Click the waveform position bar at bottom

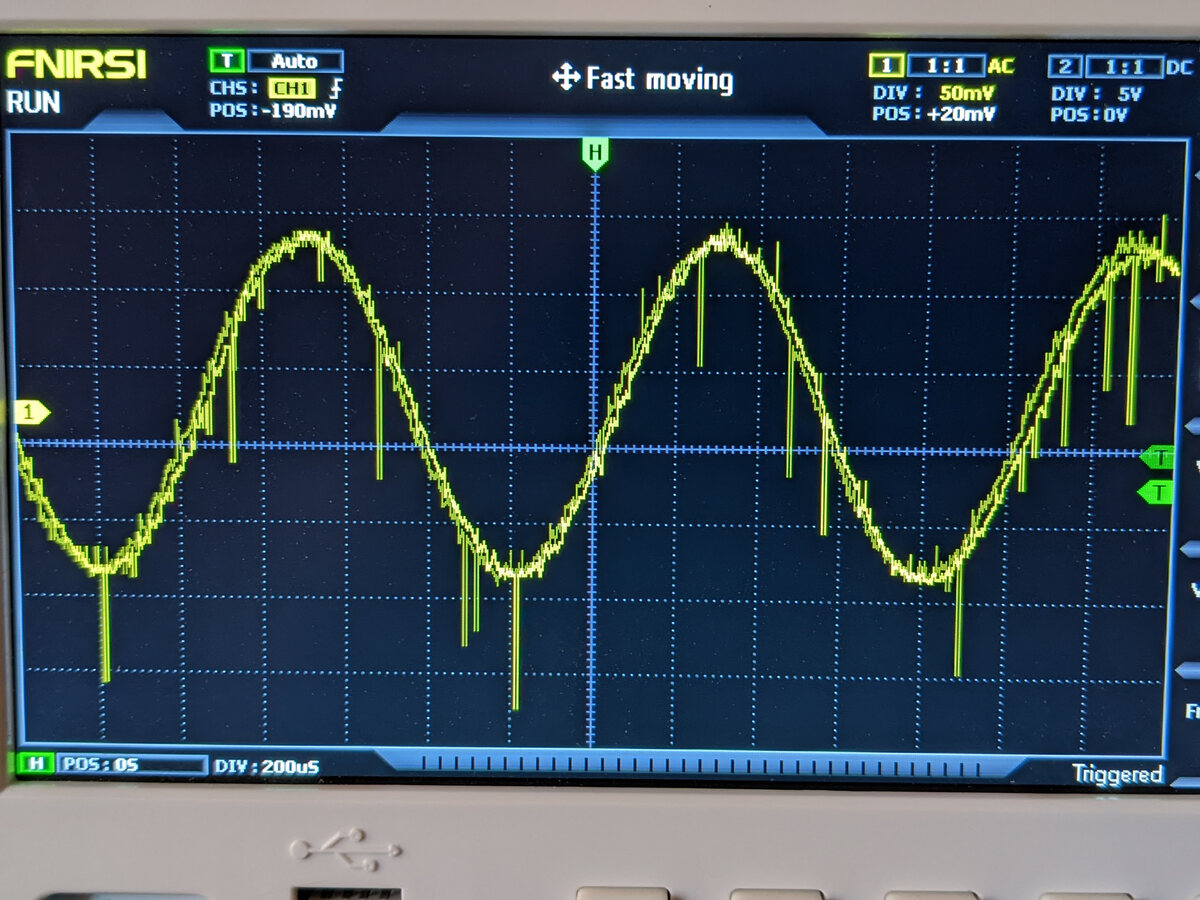point(700,766)
